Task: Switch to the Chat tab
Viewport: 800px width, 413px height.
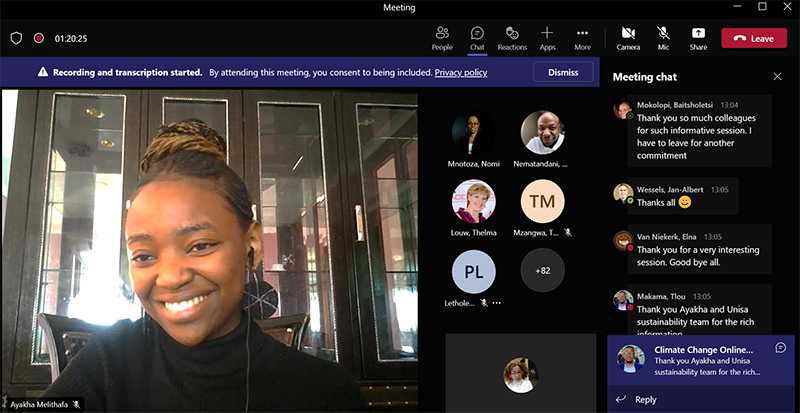Action: 477,38
